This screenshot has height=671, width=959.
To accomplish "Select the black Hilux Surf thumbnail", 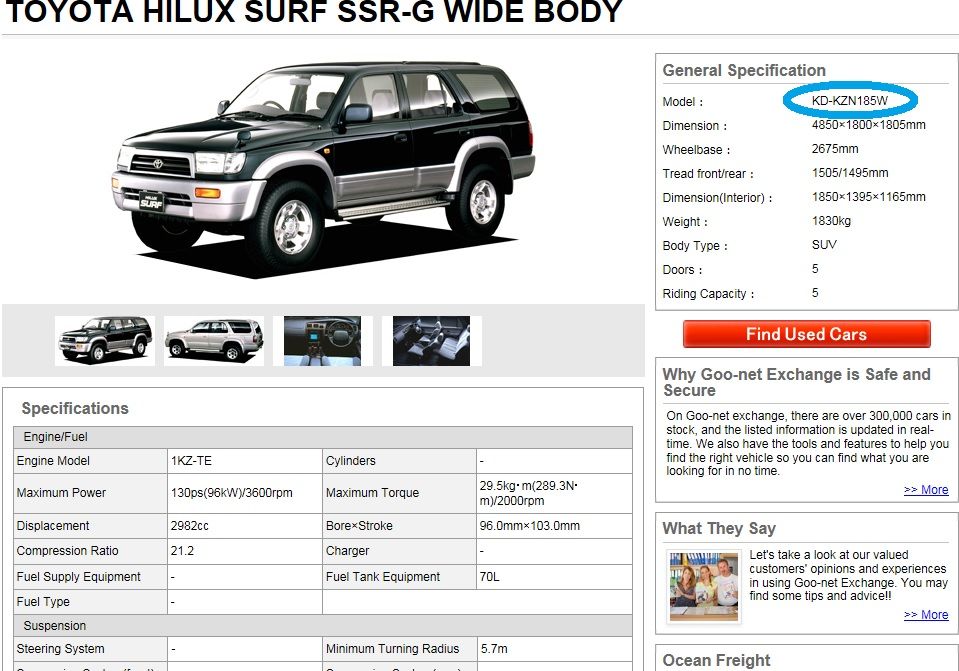I will pyautogui.click(x=105, y=341).
